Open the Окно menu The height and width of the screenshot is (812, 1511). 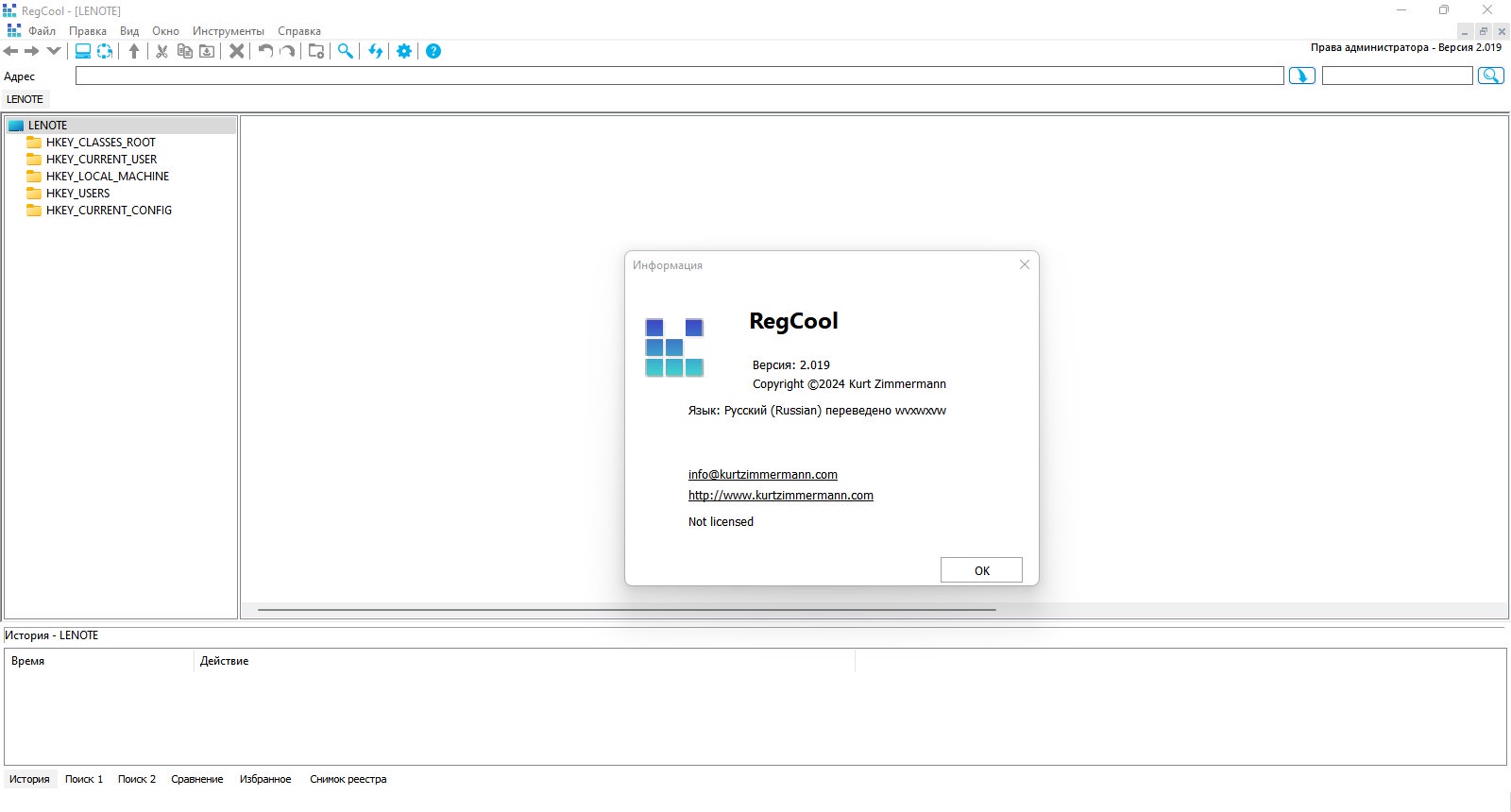point(165,31)
